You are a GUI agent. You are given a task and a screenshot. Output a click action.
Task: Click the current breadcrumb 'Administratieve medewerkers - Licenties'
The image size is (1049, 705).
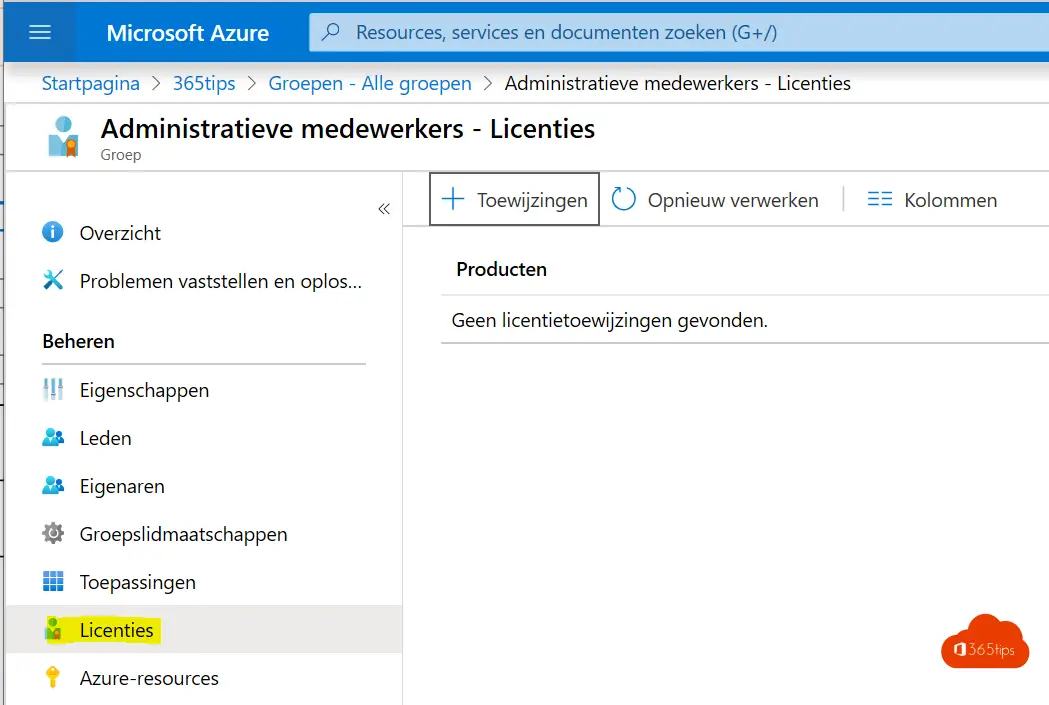pos(678,84)
